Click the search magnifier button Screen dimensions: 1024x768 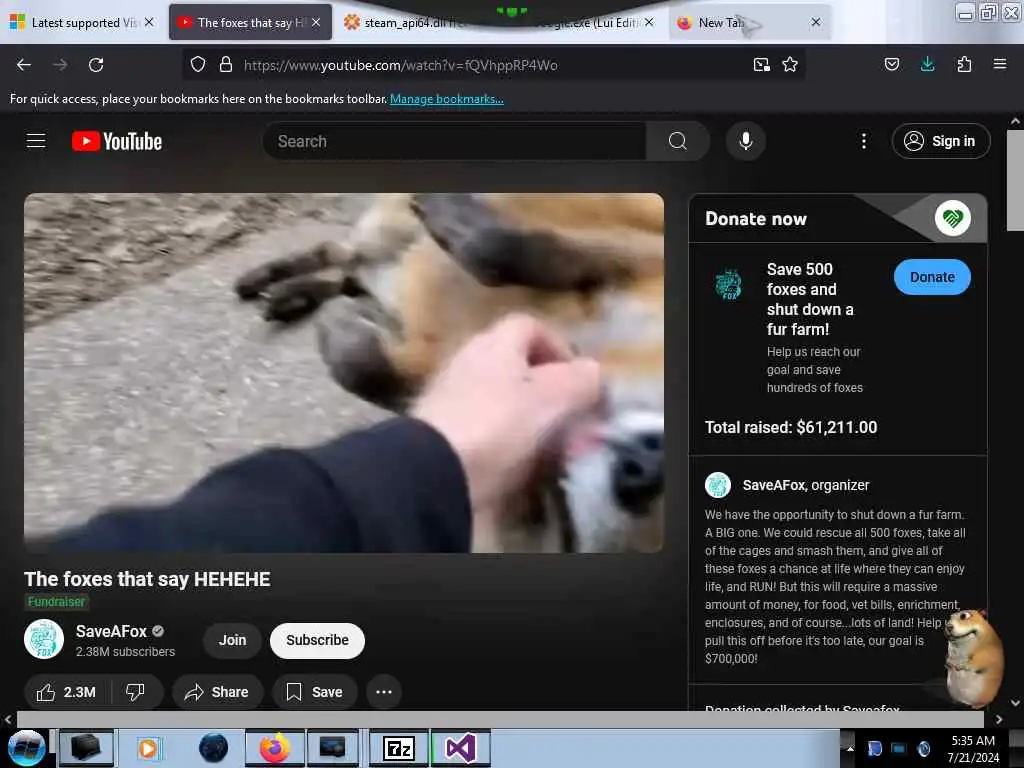677,141
